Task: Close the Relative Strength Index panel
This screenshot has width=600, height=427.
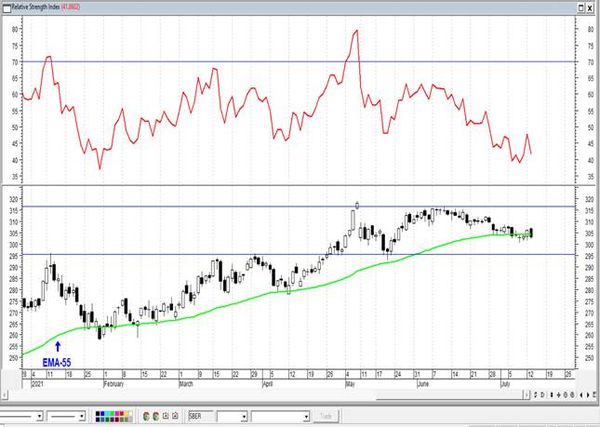Action: [590, 8]
